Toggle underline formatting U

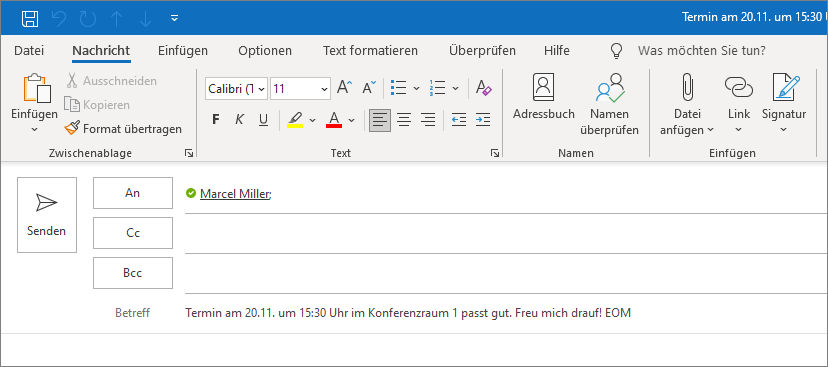[264, 119]
